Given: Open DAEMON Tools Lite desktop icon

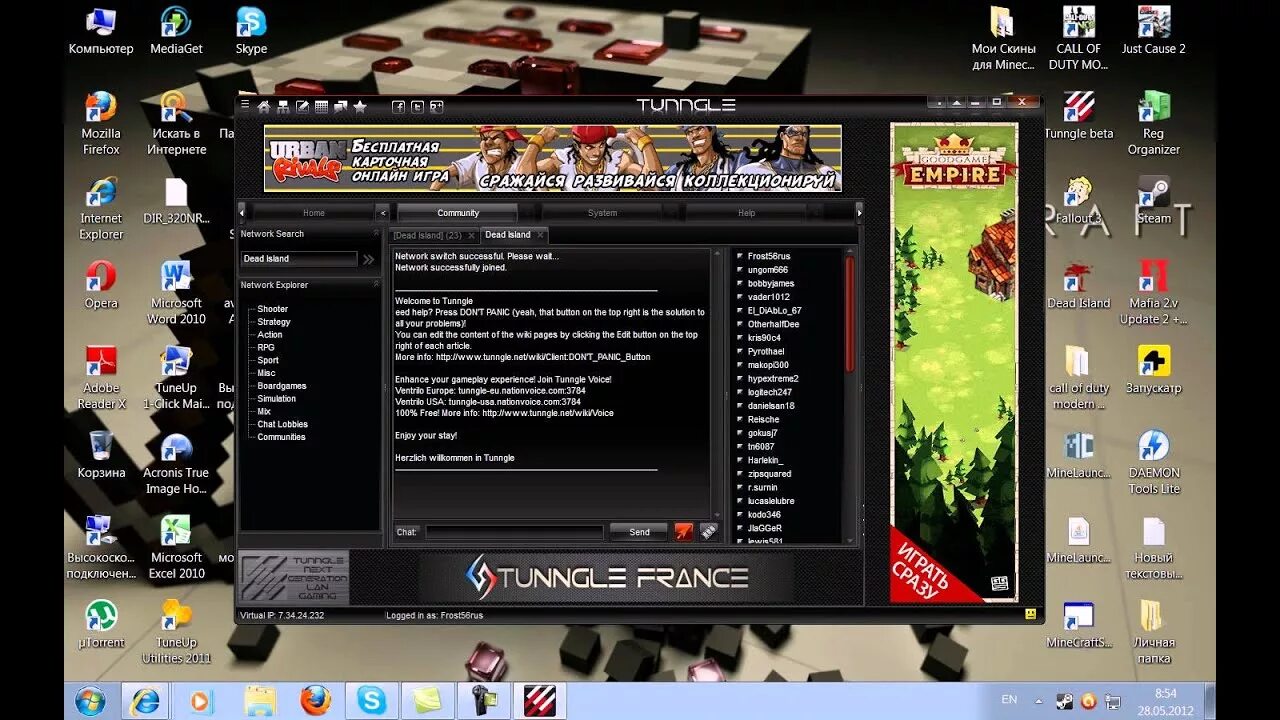Looking at the screenshot, I should [x=1154, y=463].
